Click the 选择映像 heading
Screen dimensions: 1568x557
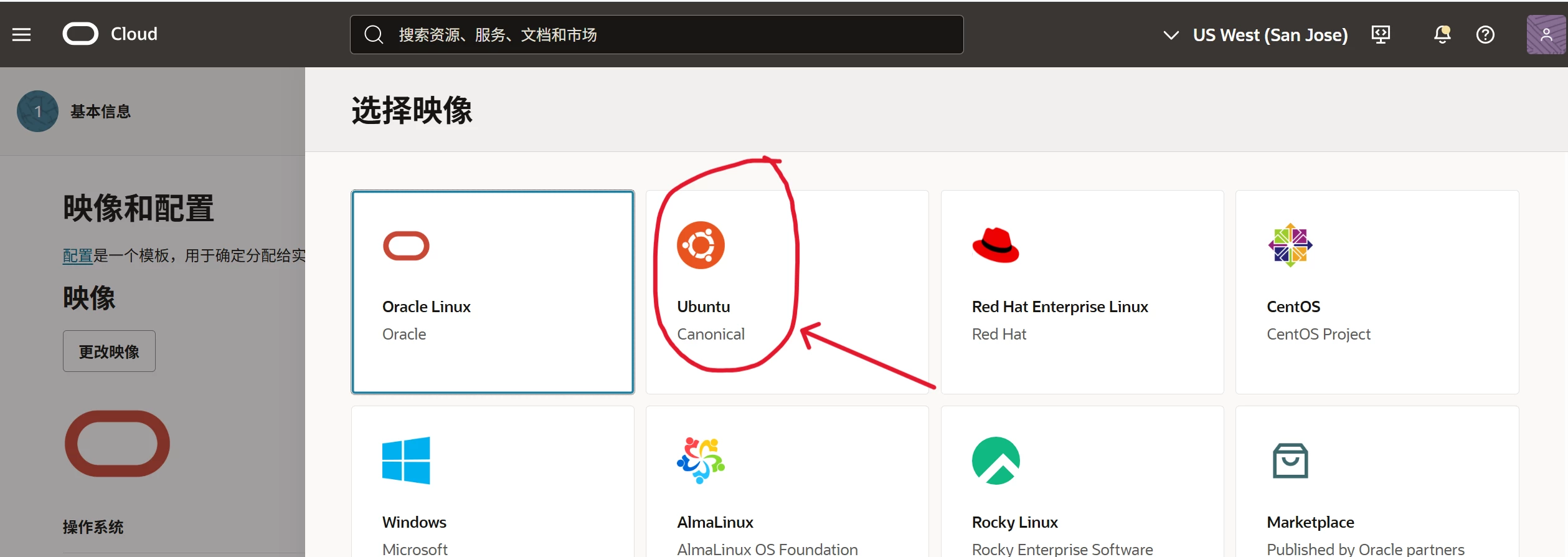[412, 110]
